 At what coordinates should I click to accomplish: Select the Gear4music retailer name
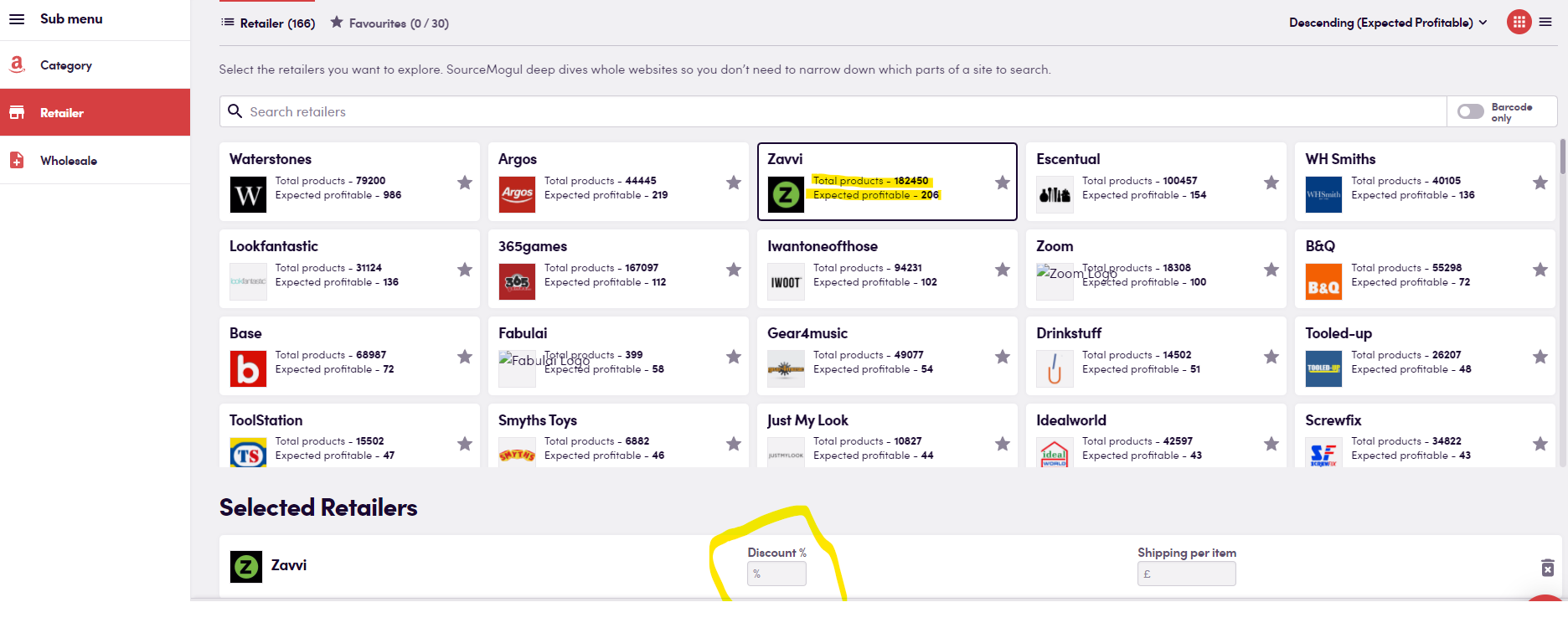[807, 333]
